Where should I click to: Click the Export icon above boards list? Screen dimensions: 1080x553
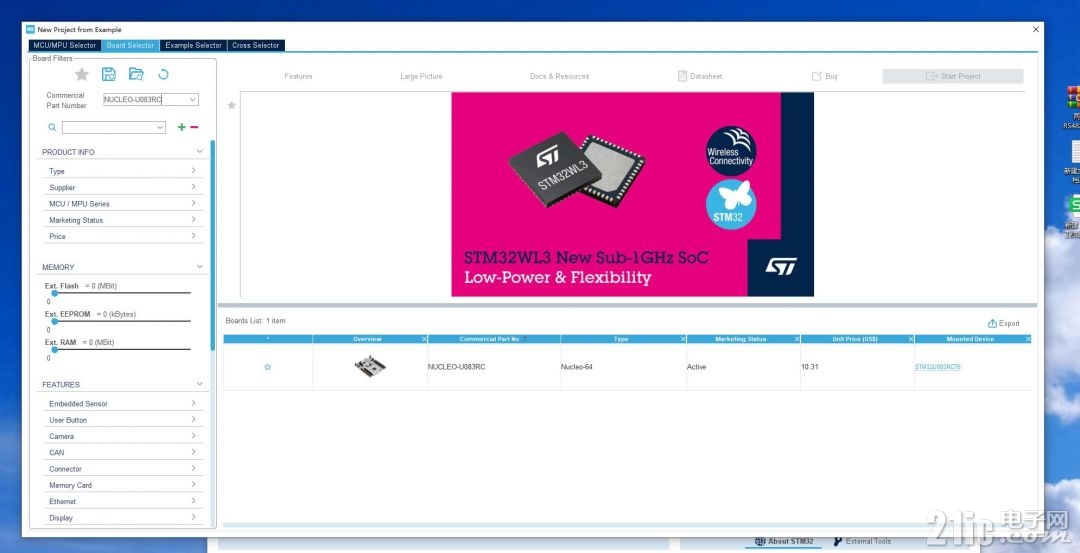click(993, 323)
